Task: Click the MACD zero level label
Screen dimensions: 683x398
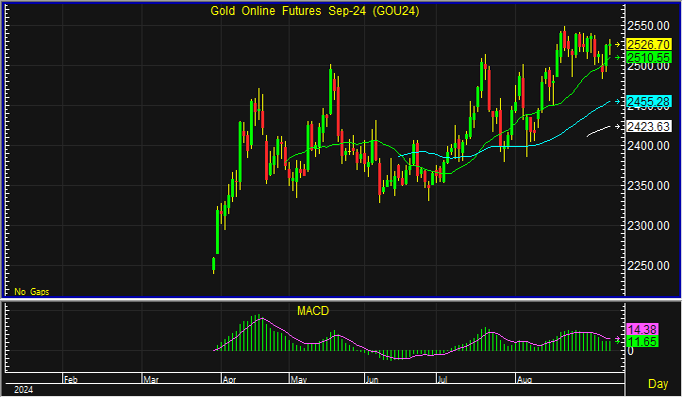Action: [x=631, y=351]
